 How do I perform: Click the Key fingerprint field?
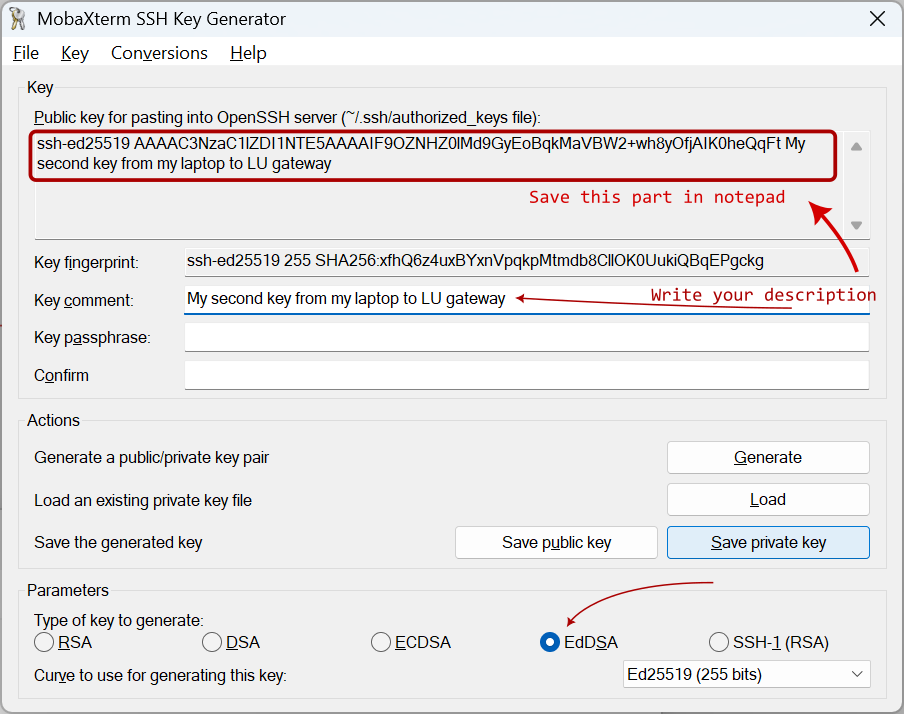[x=526, y=261]
